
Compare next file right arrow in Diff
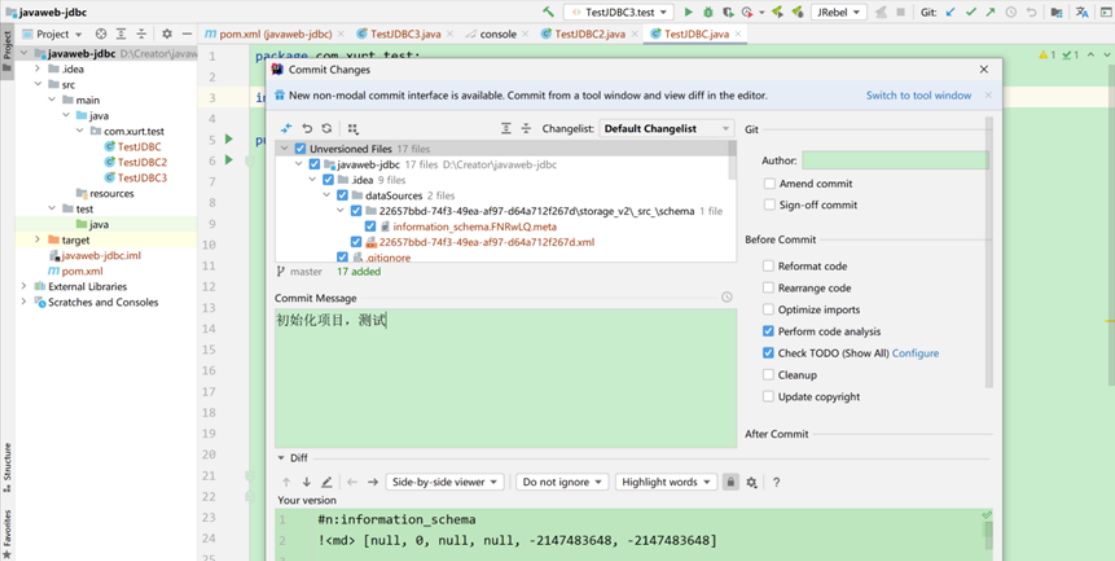click(373, 482)
